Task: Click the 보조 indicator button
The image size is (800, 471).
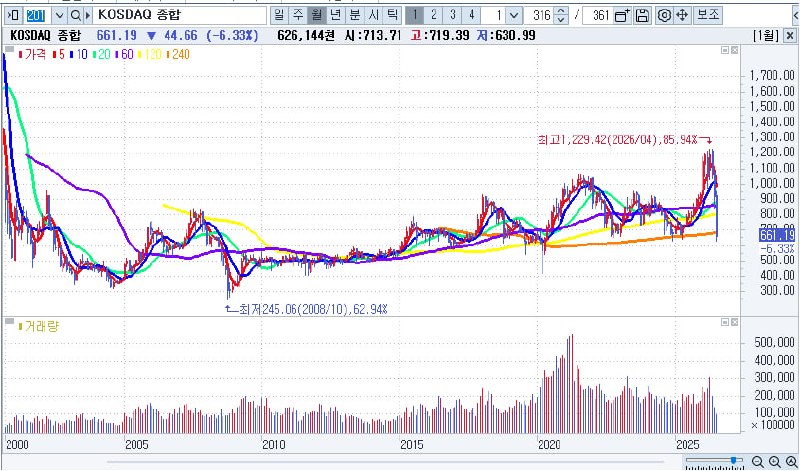Action: point(708,16)
